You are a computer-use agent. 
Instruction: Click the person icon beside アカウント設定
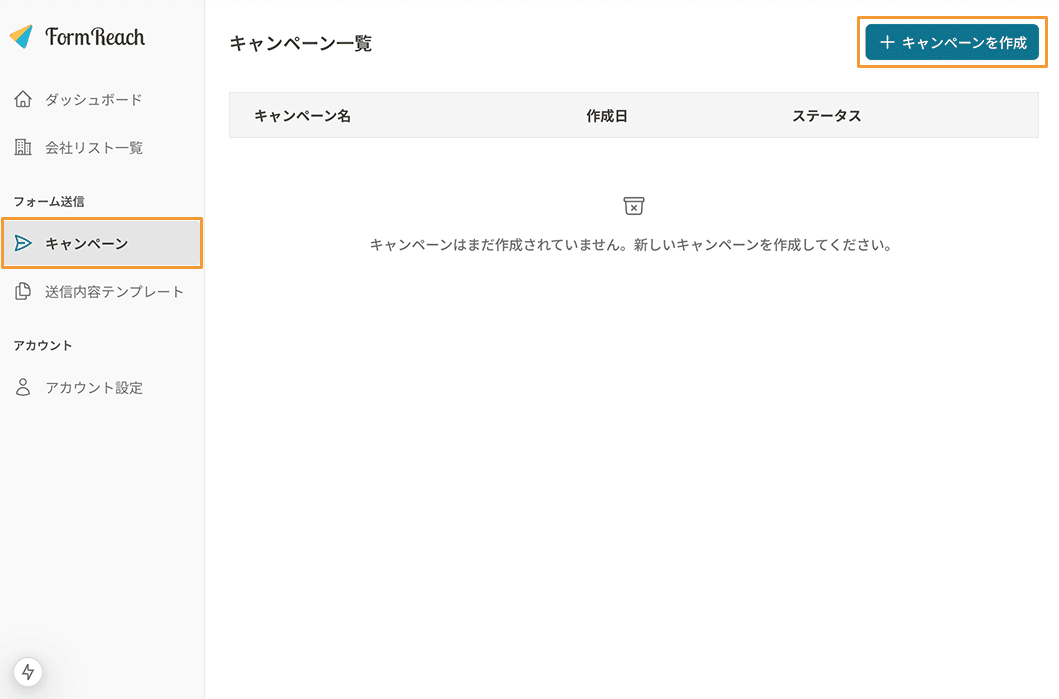pos(23,387)
